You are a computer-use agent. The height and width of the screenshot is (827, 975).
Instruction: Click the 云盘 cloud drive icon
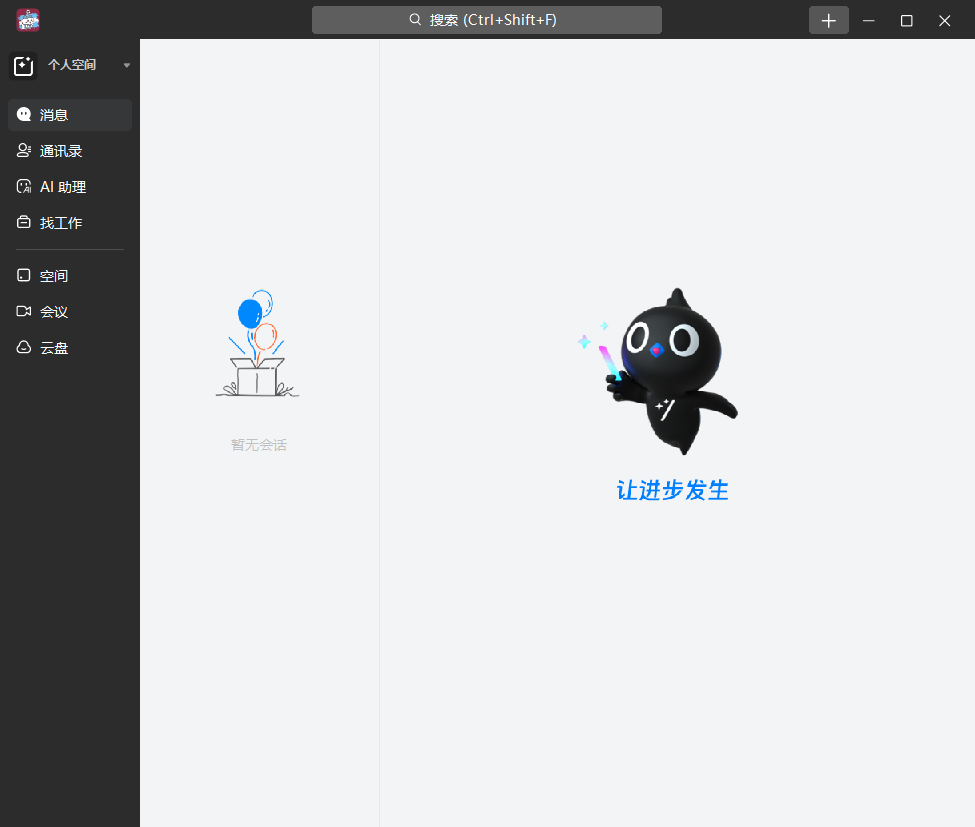coord(24,347)
